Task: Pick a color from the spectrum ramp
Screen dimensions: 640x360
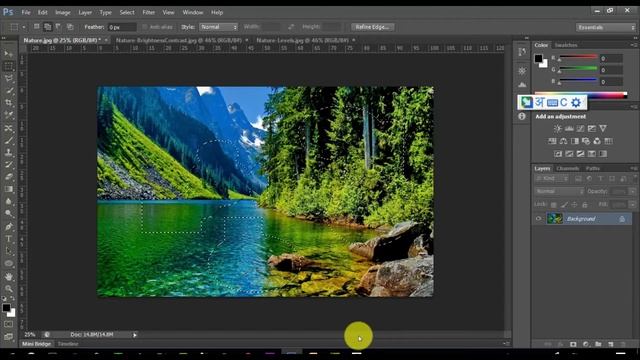Action: 580,95
